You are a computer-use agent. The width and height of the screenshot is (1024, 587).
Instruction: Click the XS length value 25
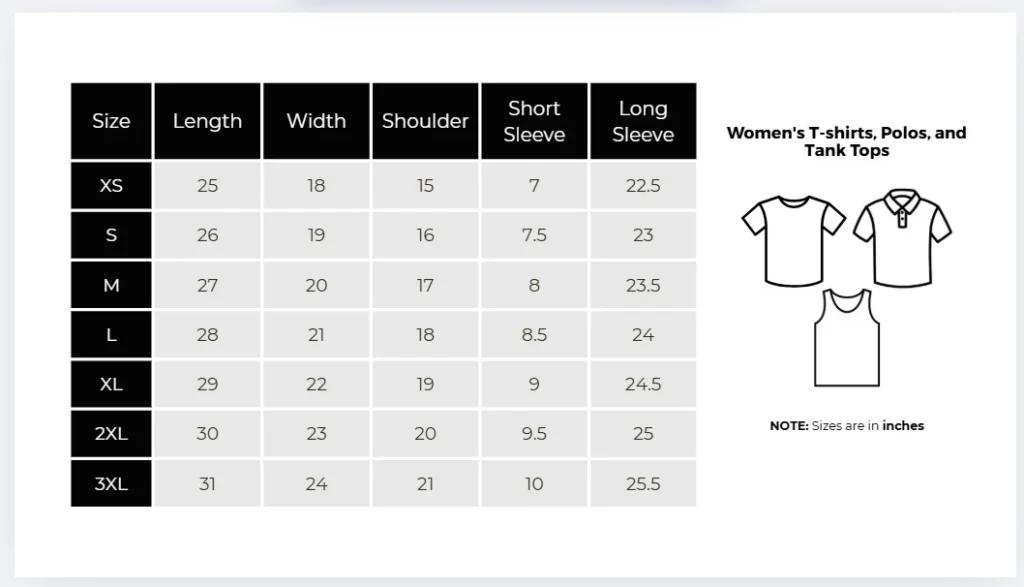pyautogui.click(x=207, y=186)
